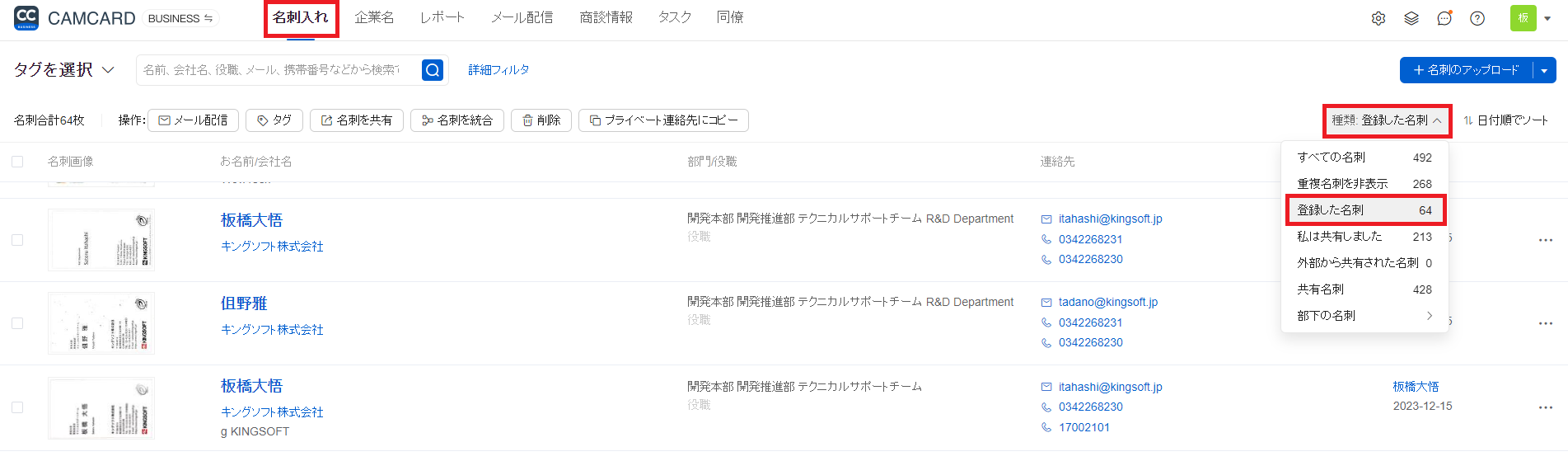1568x461 pixels.
Task: Expand the タグを選択 dropdown
Action: pos(63,70)
